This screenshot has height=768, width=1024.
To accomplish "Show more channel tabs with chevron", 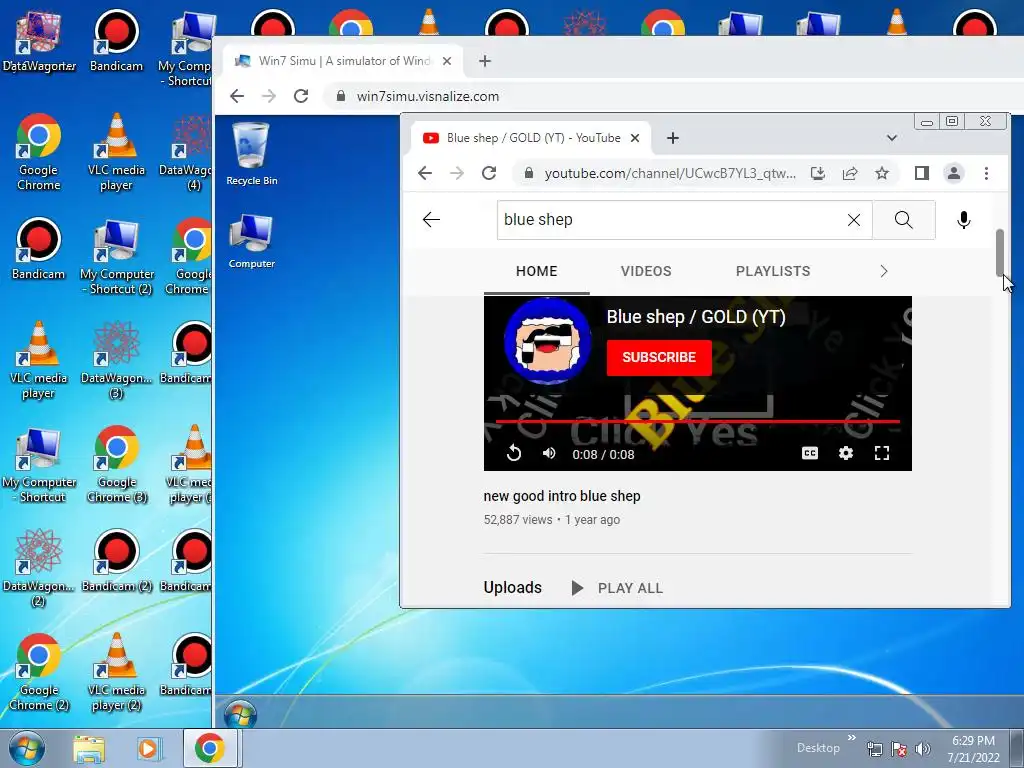I will 884,271.
